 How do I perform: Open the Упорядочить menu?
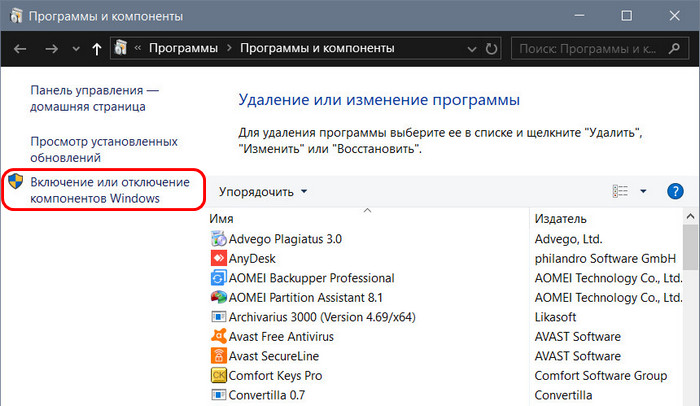pos(263,192)
